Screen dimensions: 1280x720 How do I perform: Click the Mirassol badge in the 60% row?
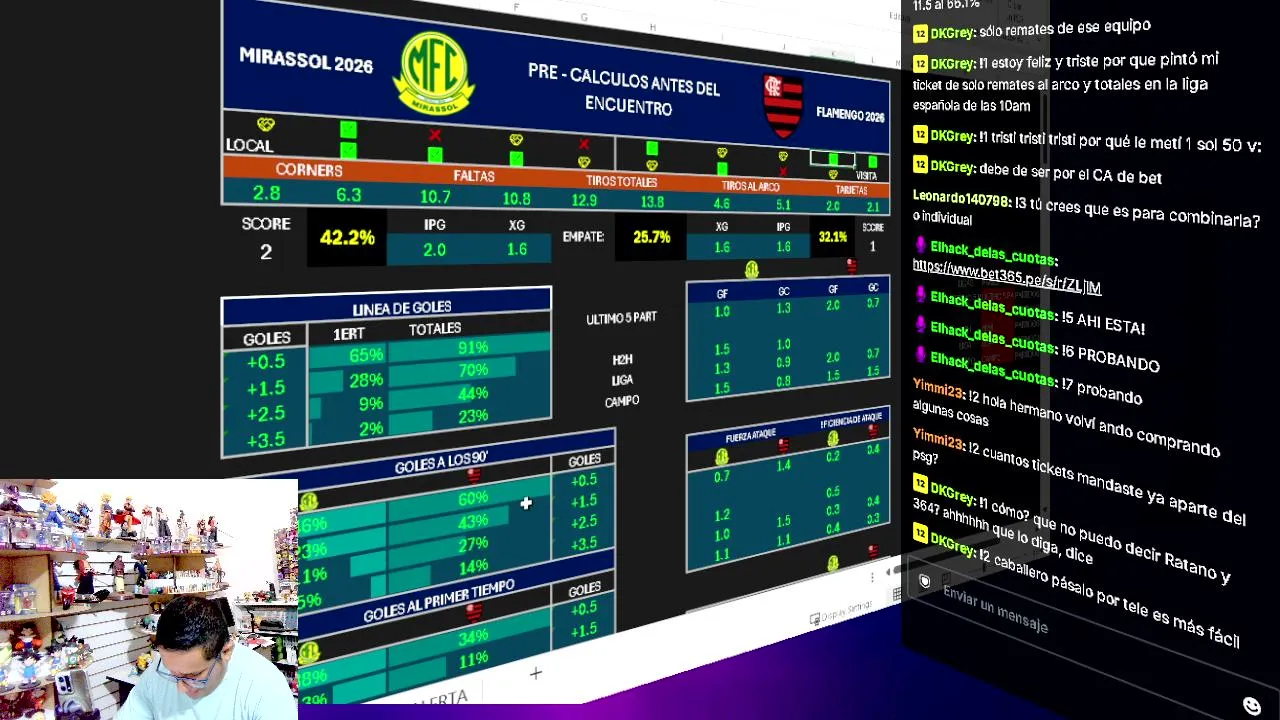pyautogui.click(x=308, y=501)
